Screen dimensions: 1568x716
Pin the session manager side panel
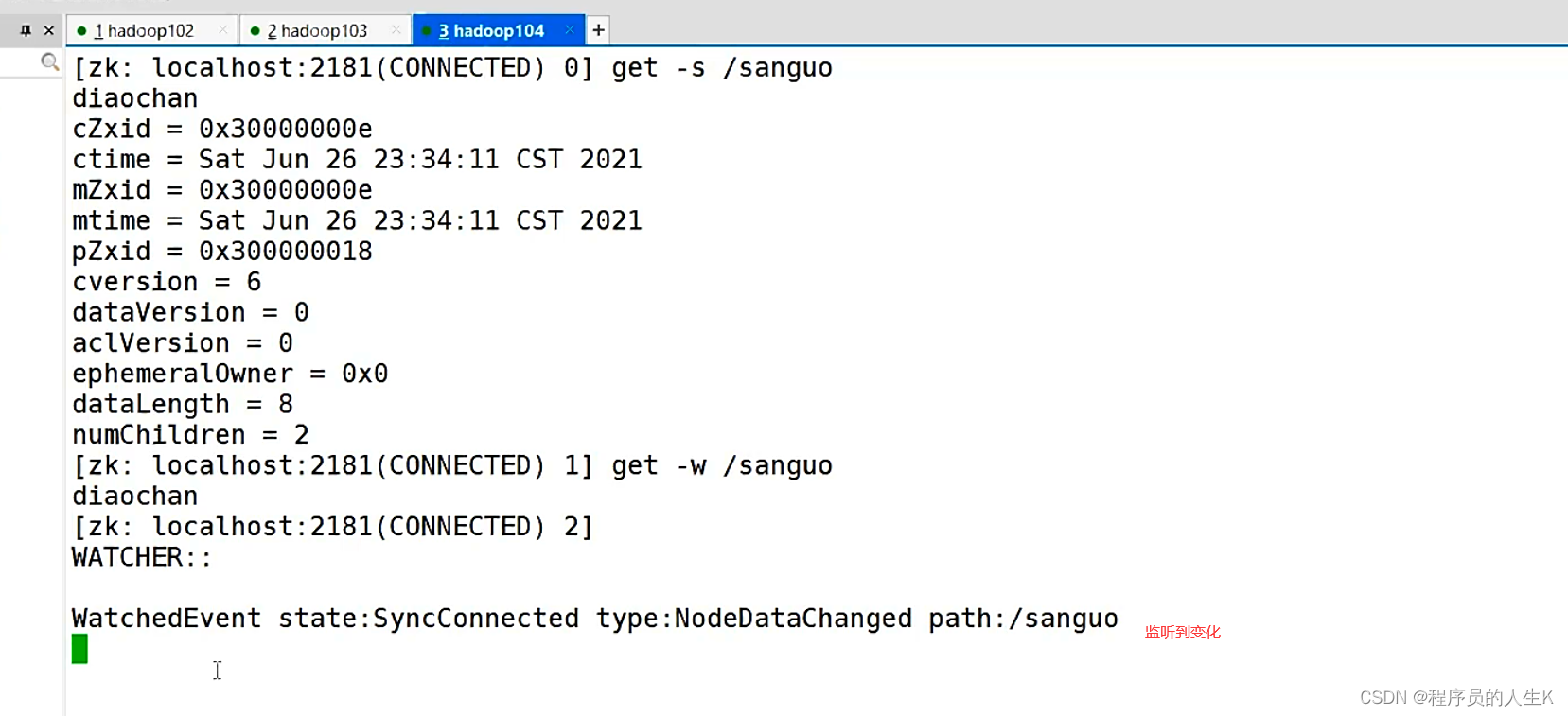tap(26, 30)
